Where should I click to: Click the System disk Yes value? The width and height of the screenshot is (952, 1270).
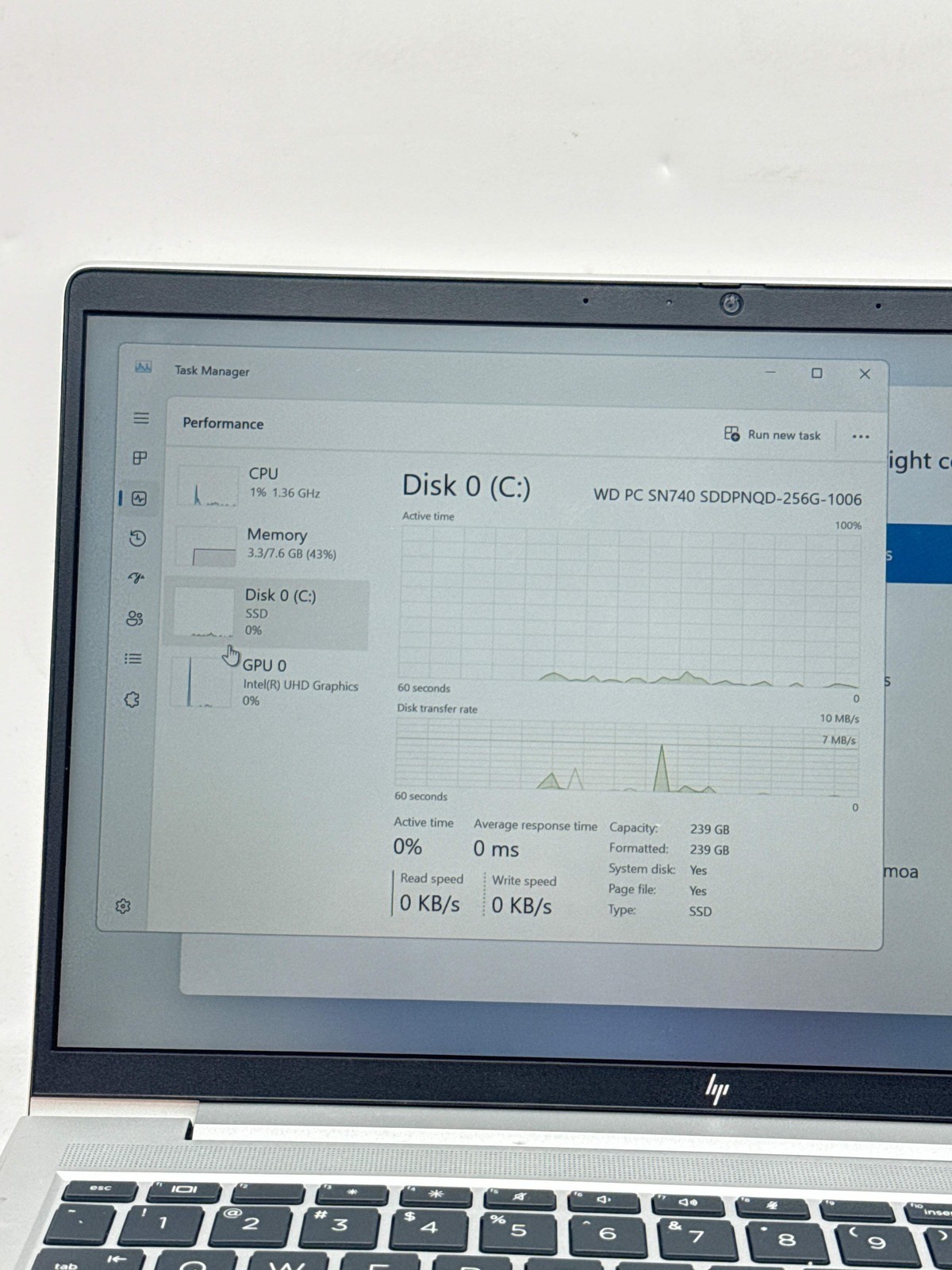pyautogui.click(x=698, y=871)
